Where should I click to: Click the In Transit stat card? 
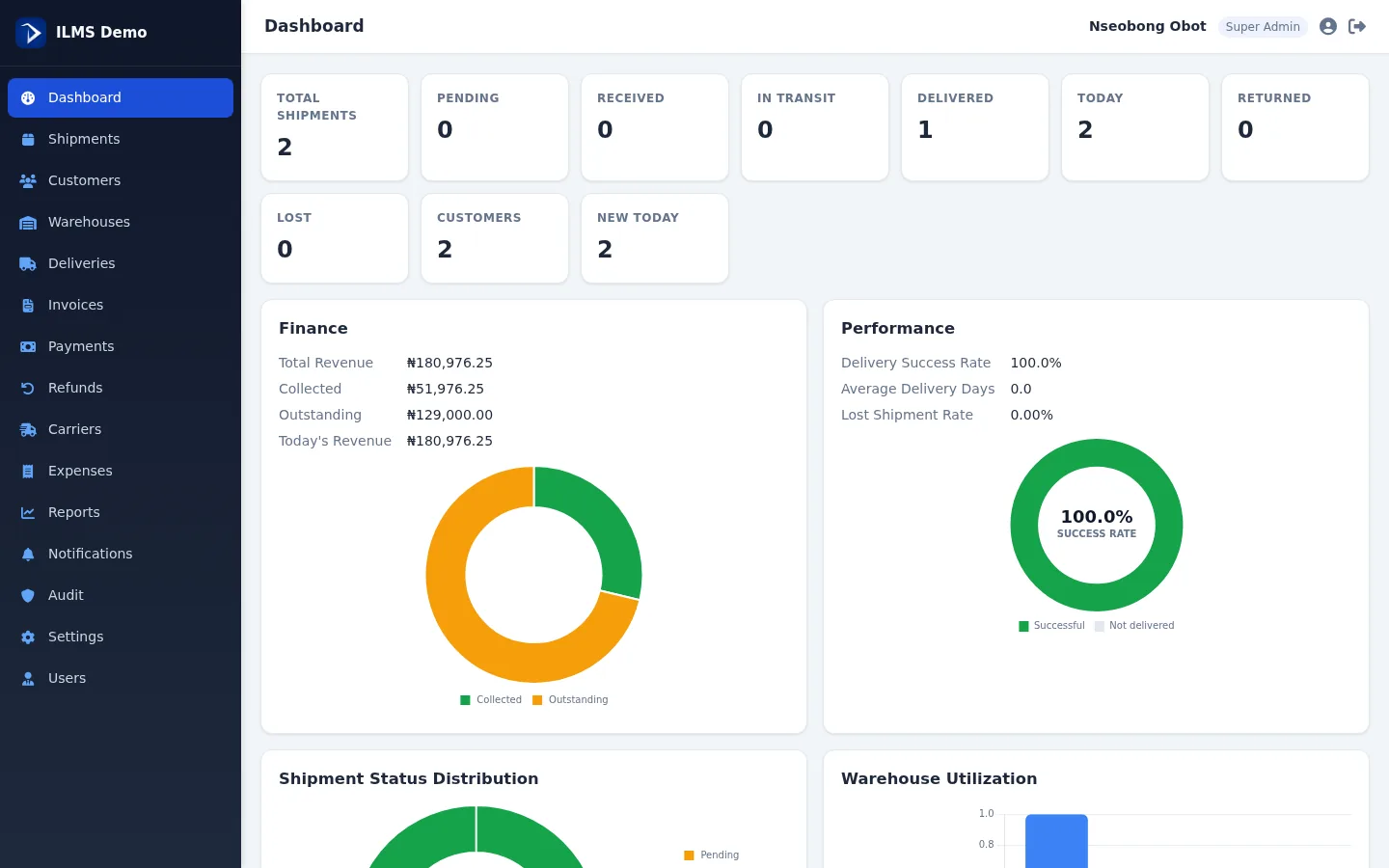(x=815, y=127)
